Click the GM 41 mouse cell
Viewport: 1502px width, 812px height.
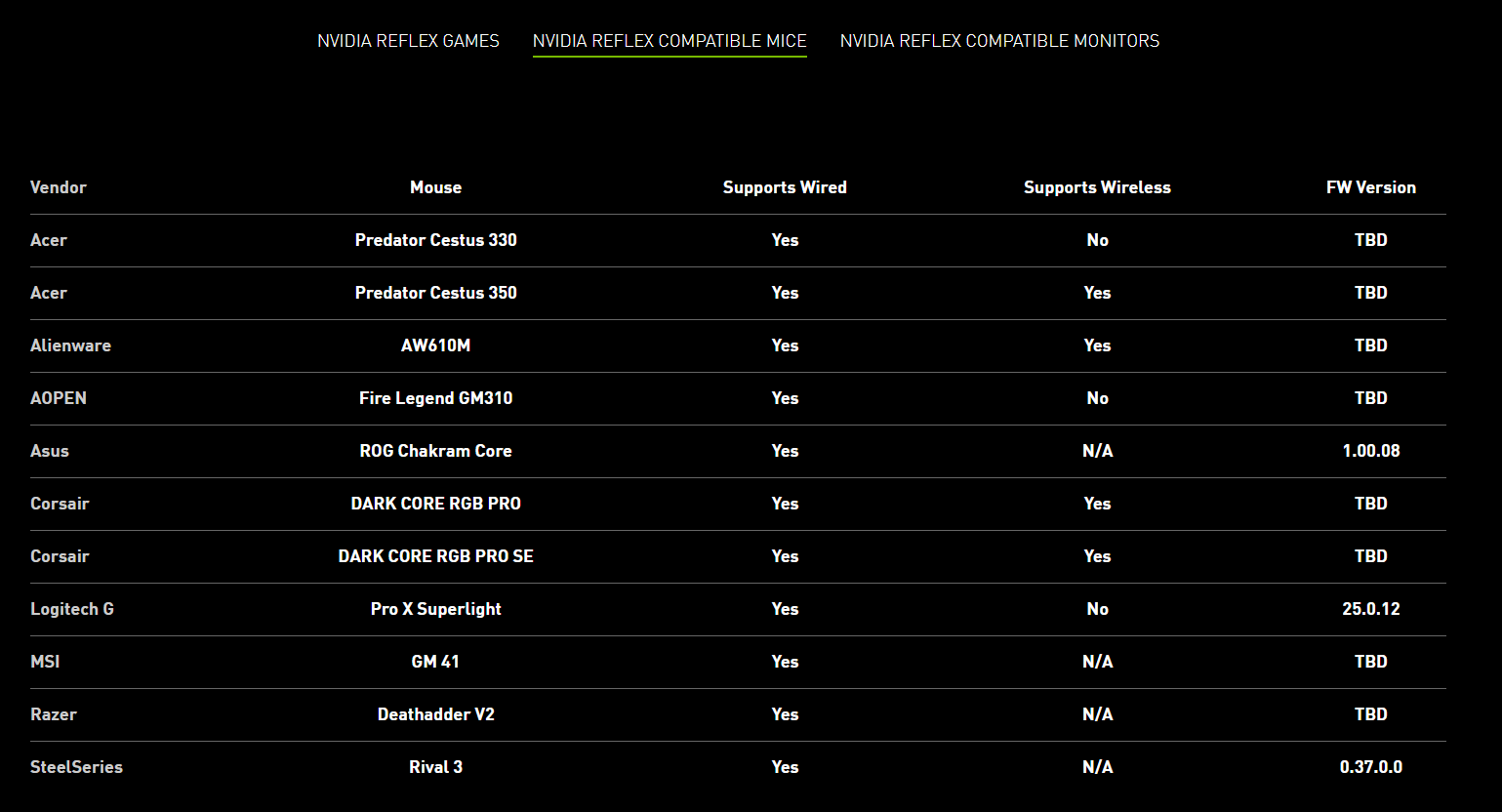(x=435, y=662)
